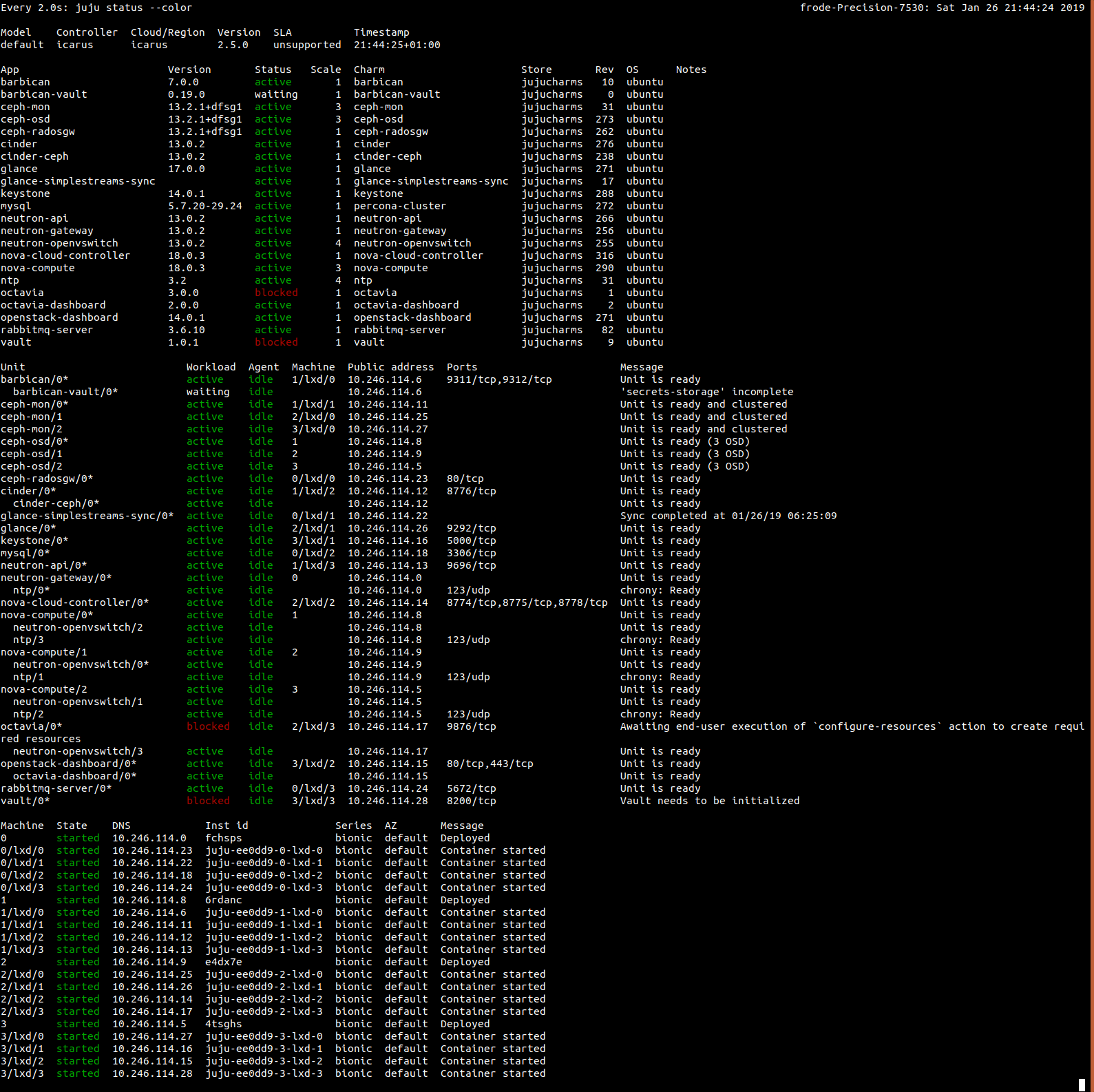Screen dimensions: 1094x1092
Task: Click octavia port 9876/tcp
Action: point(472,726)
